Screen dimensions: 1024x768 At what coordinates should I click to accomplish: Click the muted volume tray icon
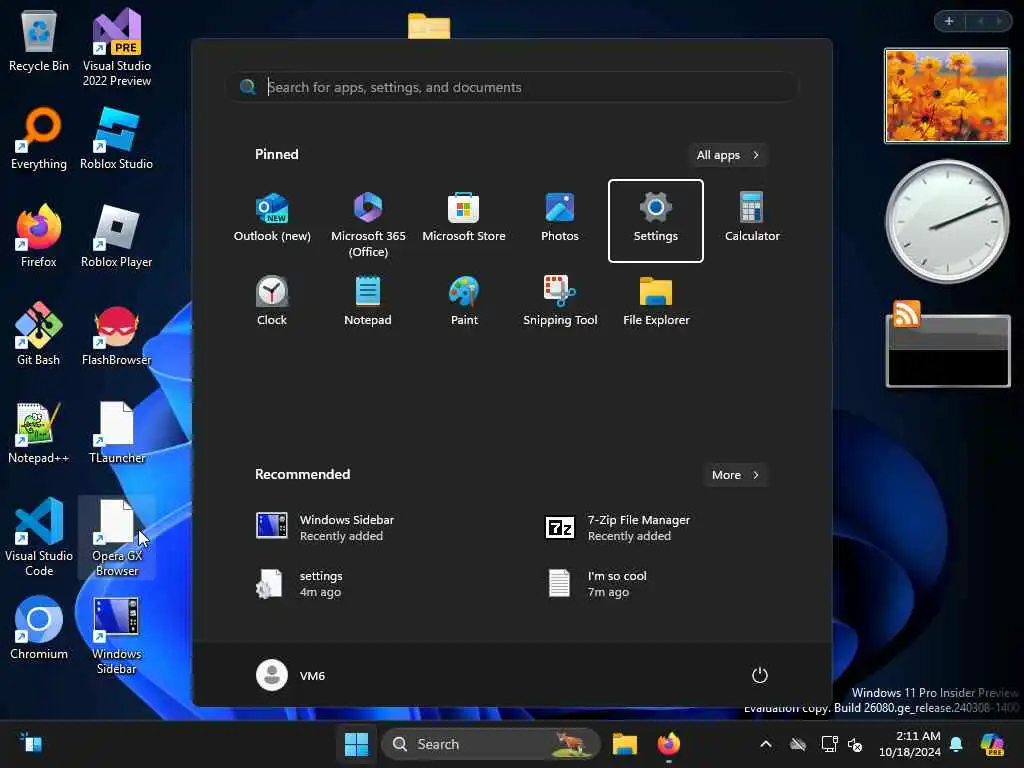pyautogui.click(x=855, y=744)
